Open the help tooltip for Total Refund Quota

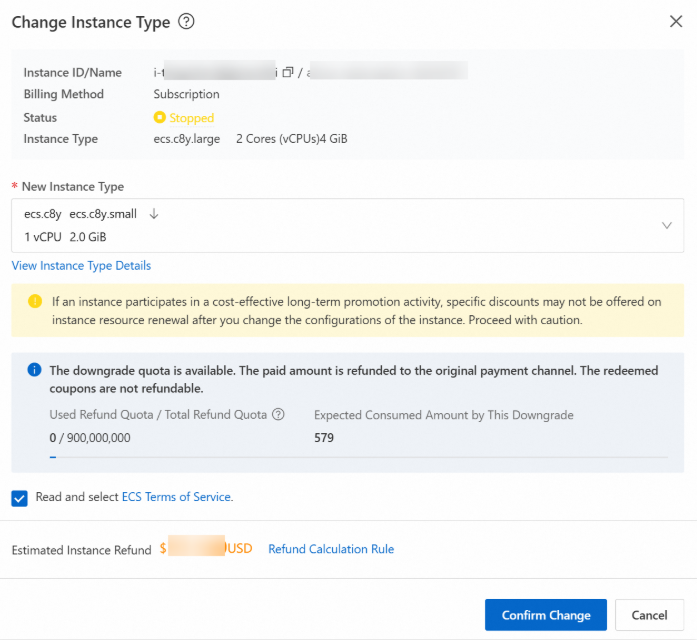click(278, 415)
